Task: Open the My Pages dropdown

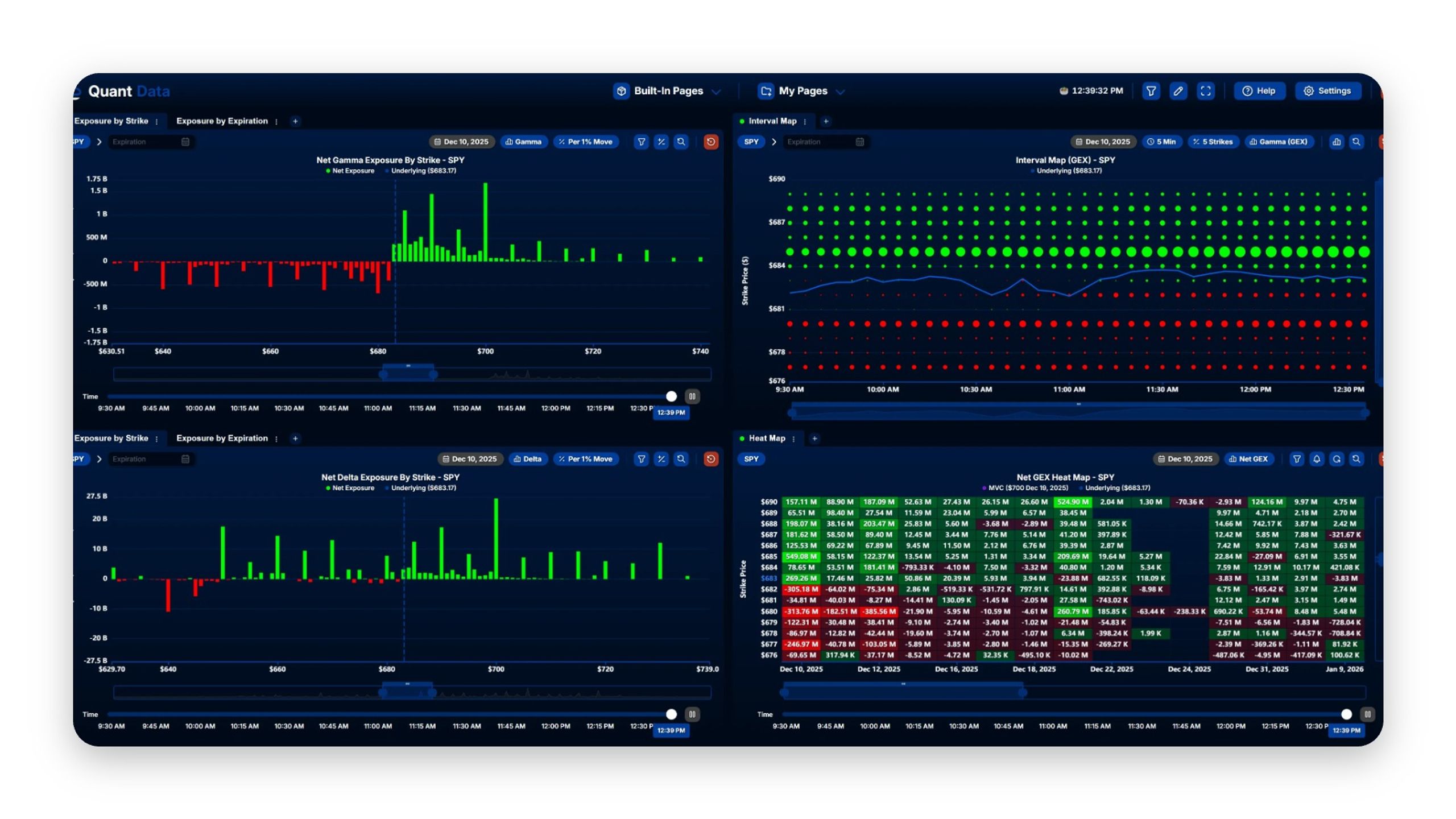Action: pos(802,91)
